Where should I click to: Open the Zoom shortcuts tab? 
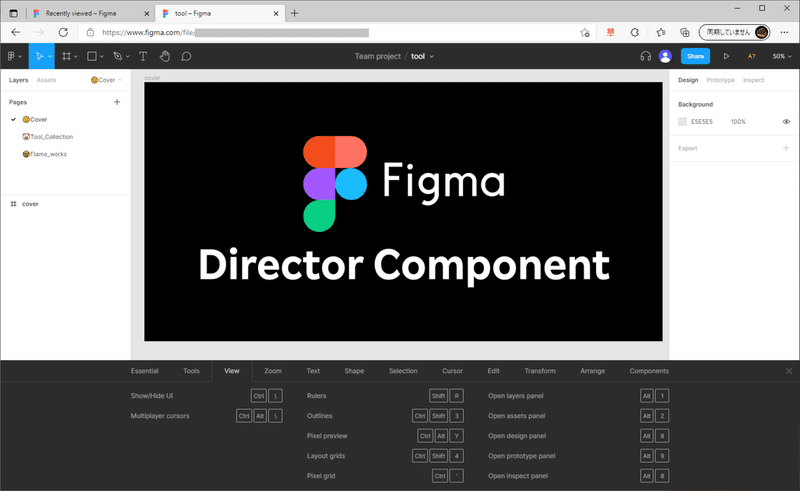(273, 371)
